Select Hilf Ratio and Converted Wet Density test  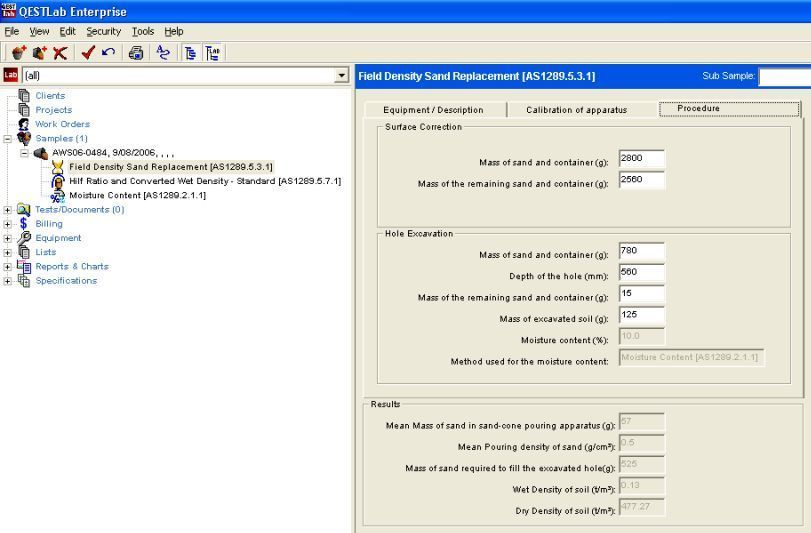tap(204, 181)
